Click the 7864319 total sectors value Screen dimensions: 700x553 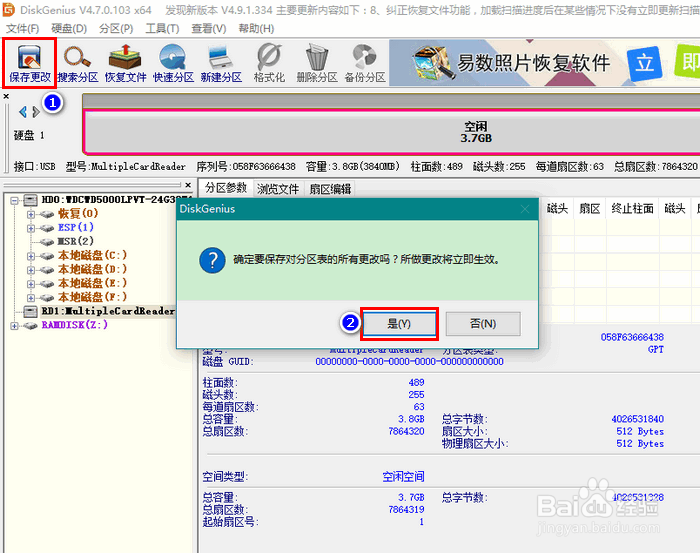click(406, 509)
